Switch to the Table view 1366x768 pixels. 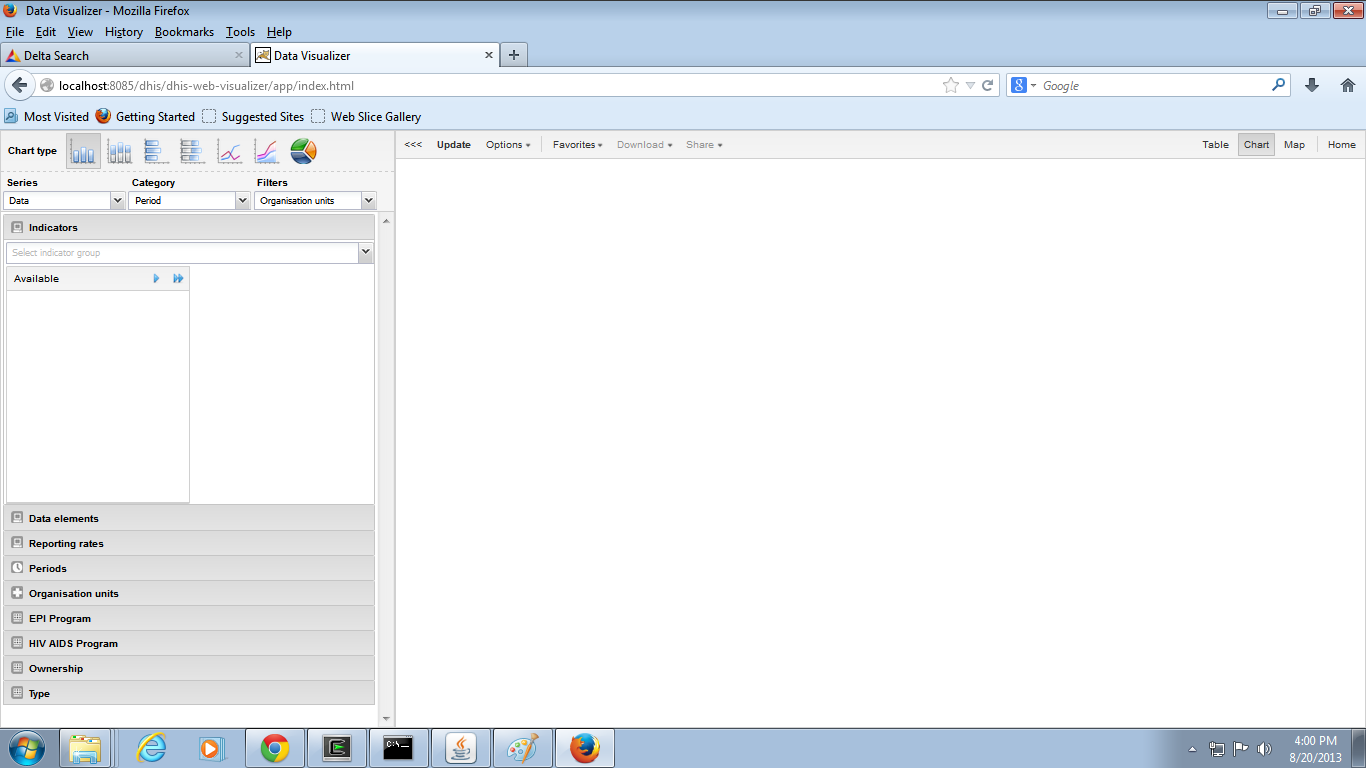click(1215, 145)
